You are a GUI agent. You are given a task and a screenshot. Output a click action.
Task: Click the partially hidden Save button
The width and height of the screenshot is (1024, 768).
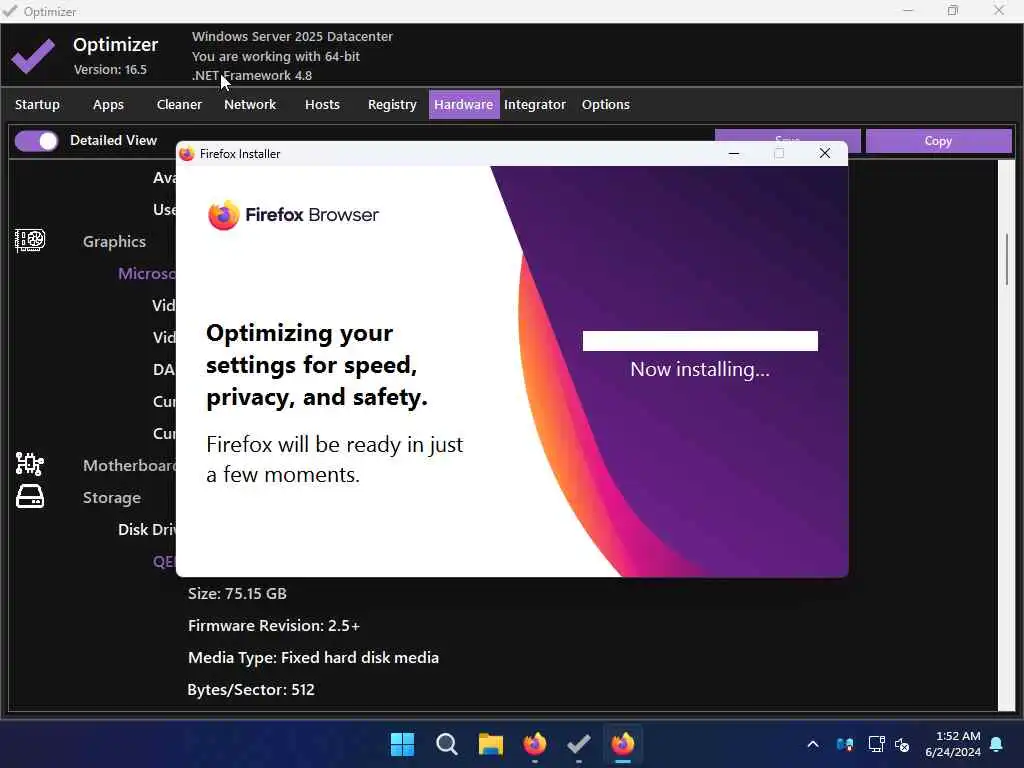pyautogui.click(x=788, y=135)
